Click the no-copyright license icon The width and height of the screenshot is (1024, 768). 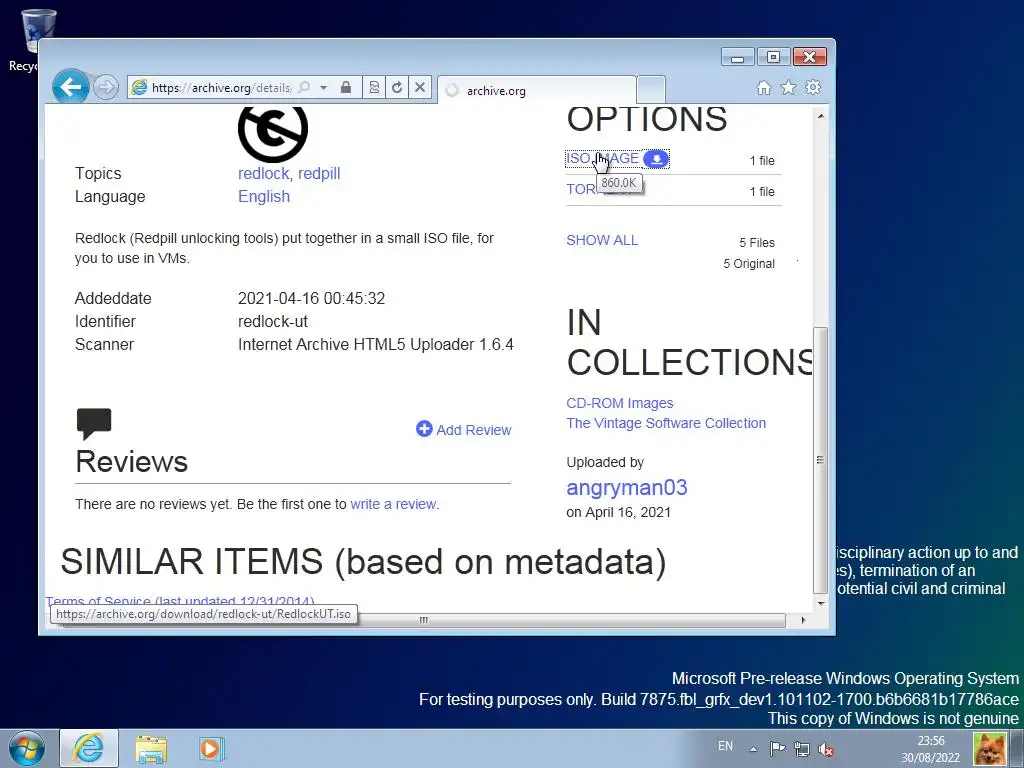pos(273,133)
